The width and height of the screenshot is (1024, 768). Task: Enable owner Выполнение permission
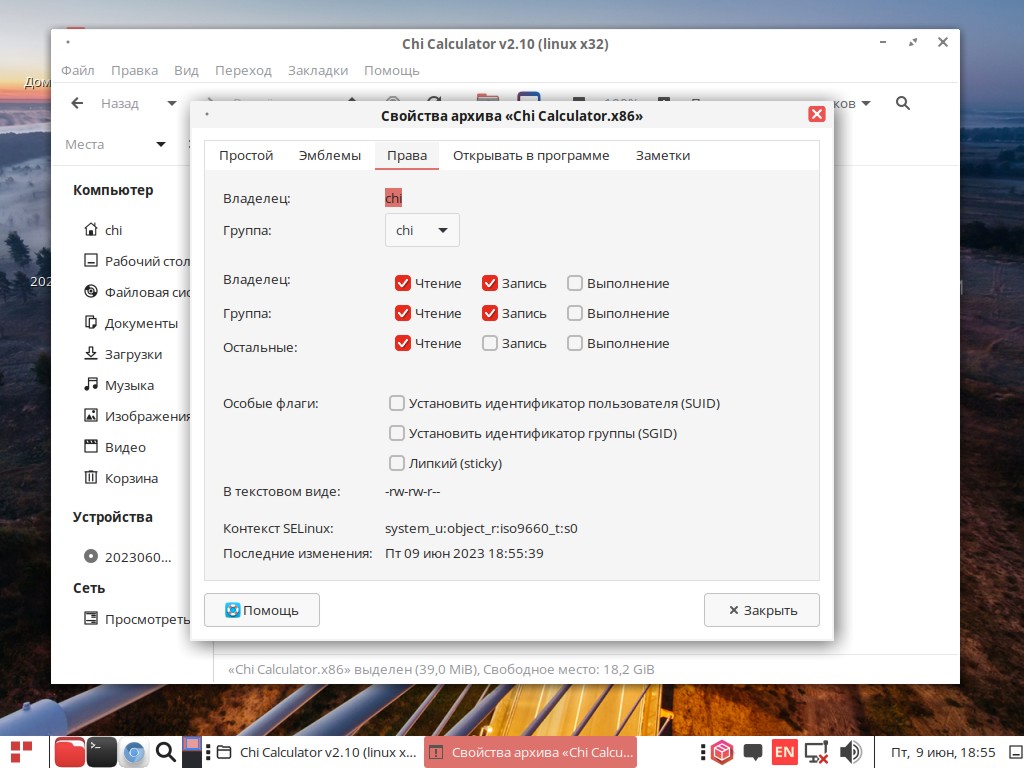tap(575, 283)
